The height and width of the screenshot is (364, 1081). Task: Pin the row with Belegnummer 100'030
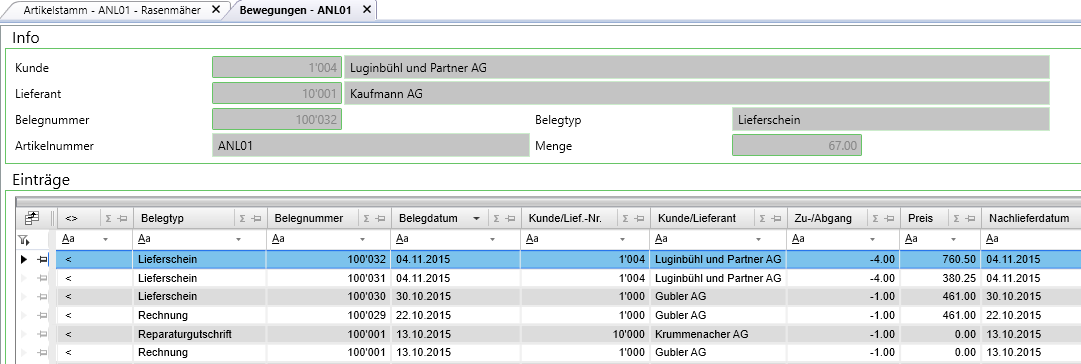[42, 296]
